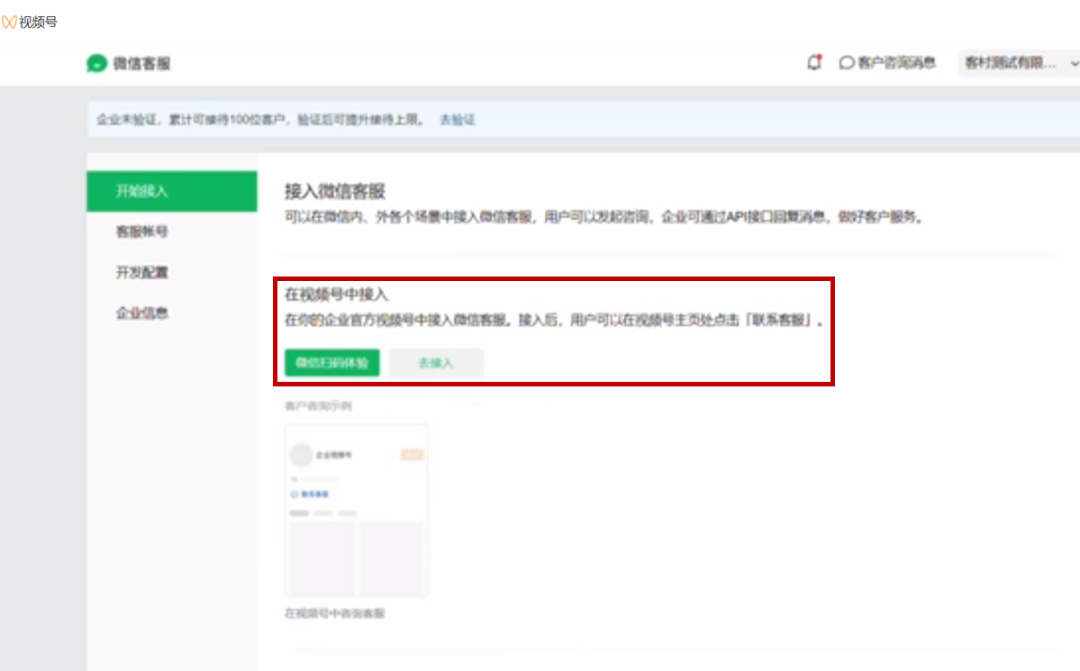The height and width of the screenshot is (671, 1080).
Task: Click the 去接入 button
Action: pos(436,362)
